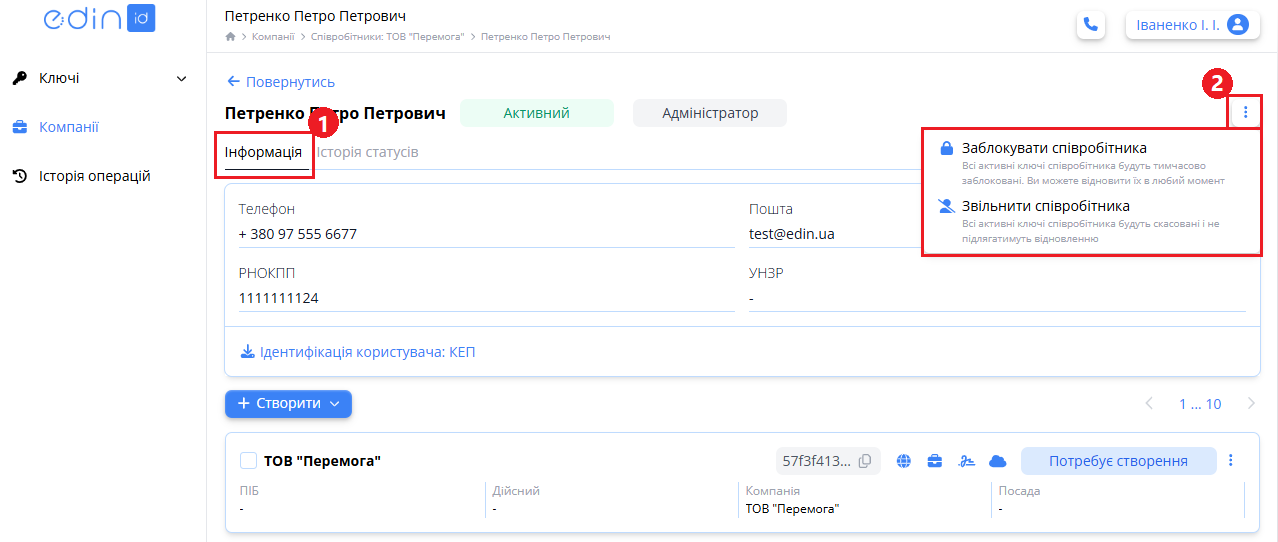Screen dimensions: 1278x542
Task: Go to home breadcrumb icon
Action: pyautogui.click(x=231, y=37)
